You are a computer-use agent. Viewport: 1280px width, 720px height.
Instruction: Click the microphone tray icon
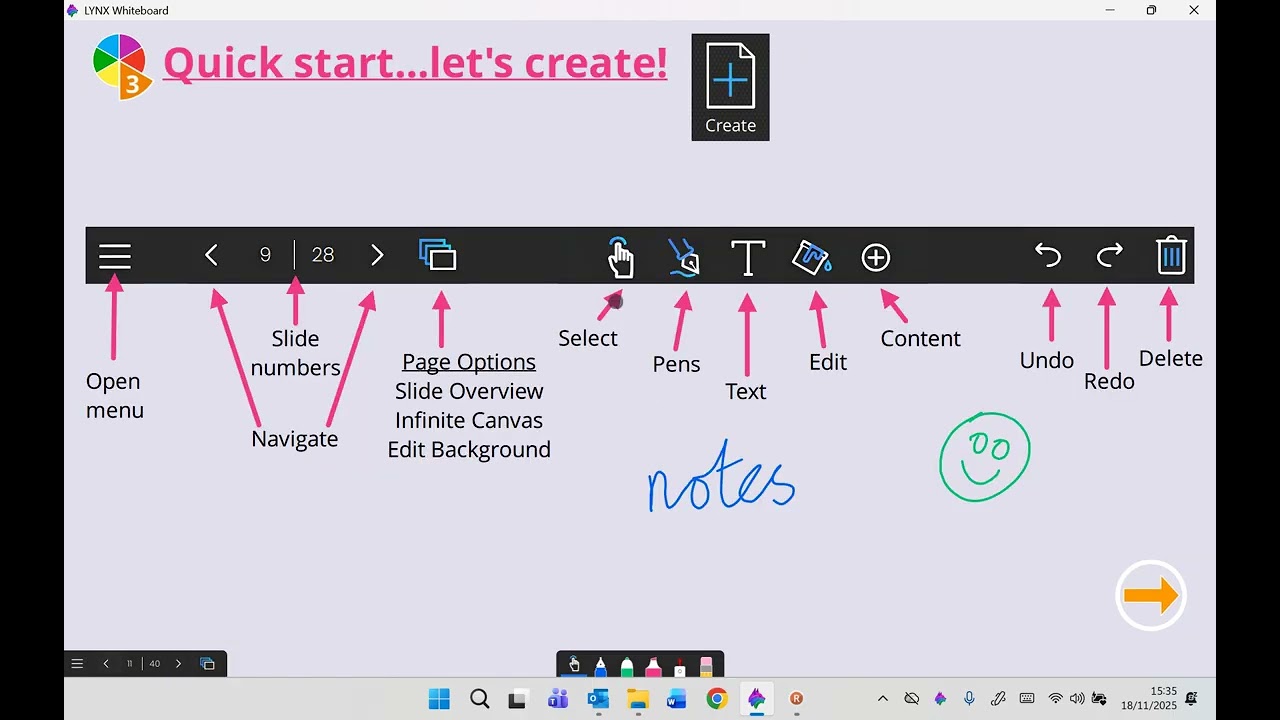pyautogui.click(x=969, y=699)
